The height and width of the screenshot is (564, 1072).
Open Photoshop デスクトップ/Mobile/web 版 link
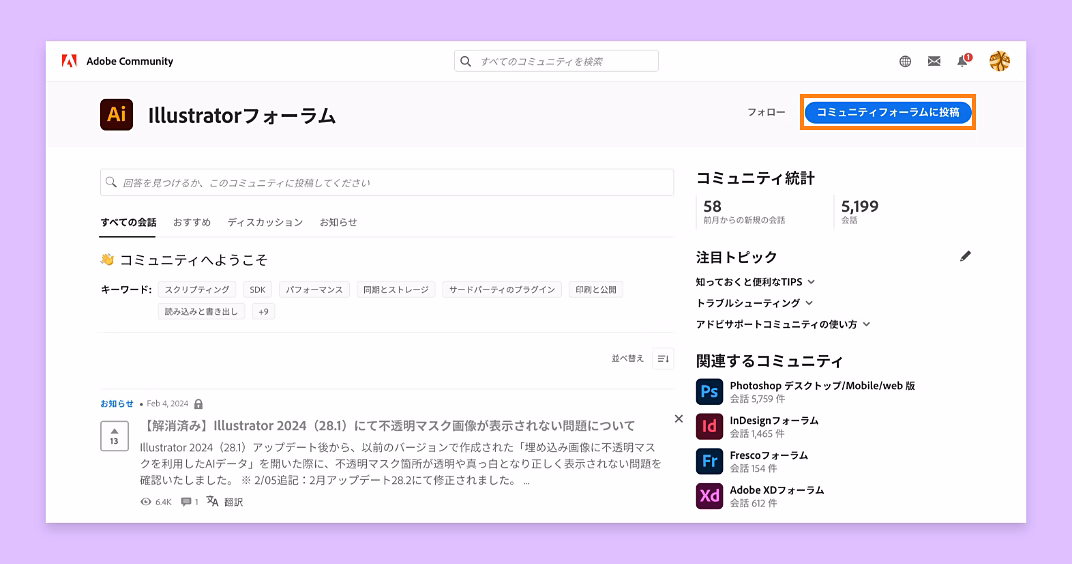point(822,386)
